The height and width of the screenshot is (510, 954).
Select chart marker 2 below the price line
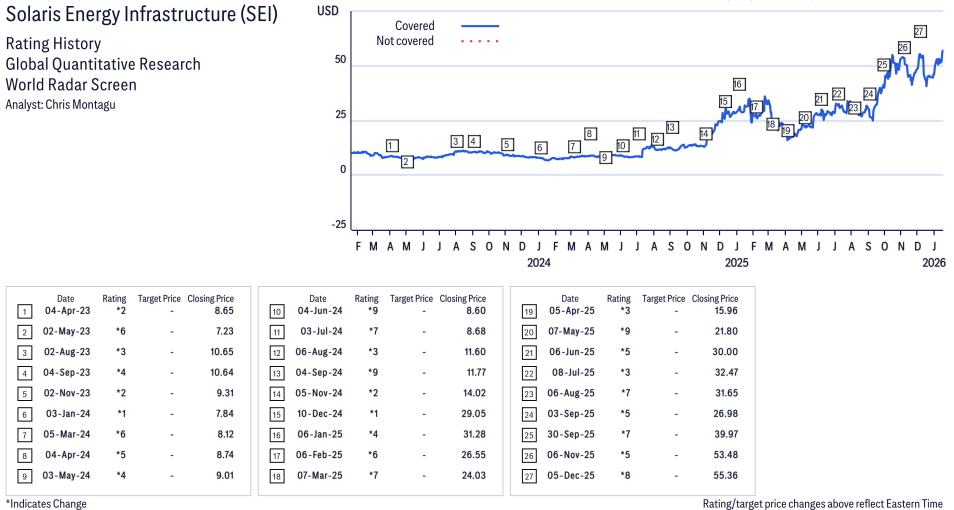[407, 161]
